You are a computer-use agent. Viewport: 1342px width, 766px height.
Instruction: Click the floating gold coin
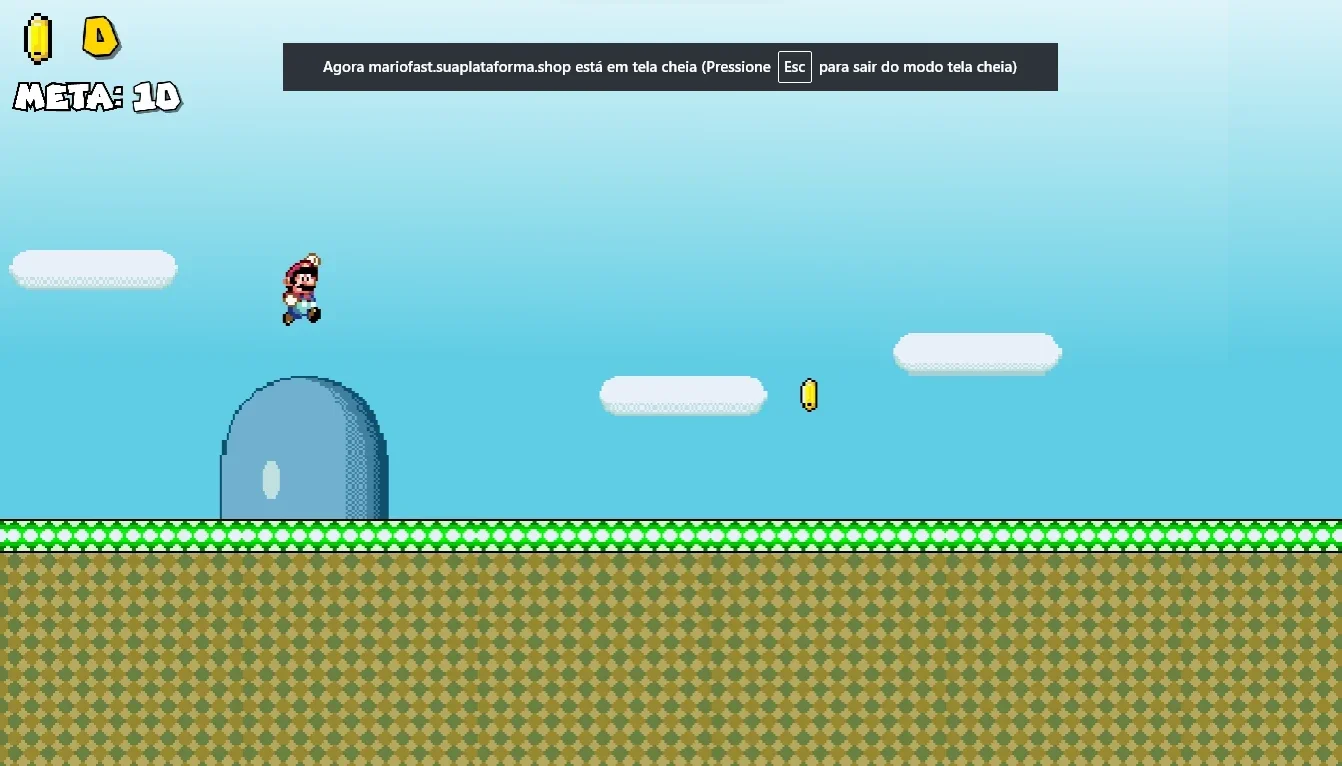click(809, 395)
